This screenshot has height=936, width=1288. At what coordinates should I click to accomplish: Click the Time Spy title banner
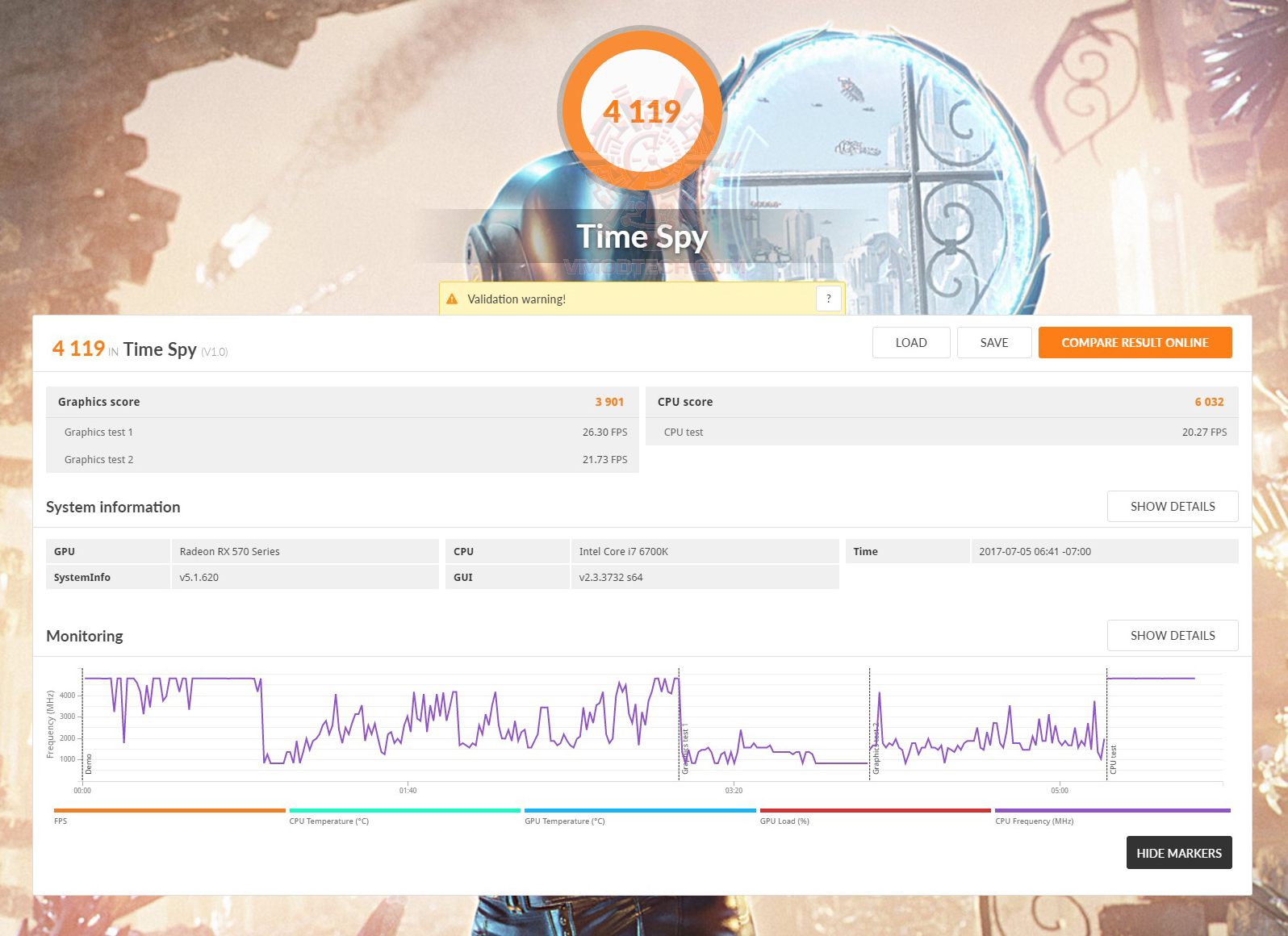pos(642,236)
